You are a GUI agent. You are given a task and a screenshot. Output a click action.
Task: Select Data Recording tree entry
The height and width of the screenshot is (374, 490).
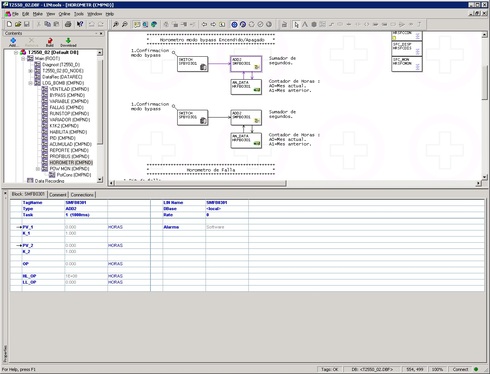[x=49, y=181]
